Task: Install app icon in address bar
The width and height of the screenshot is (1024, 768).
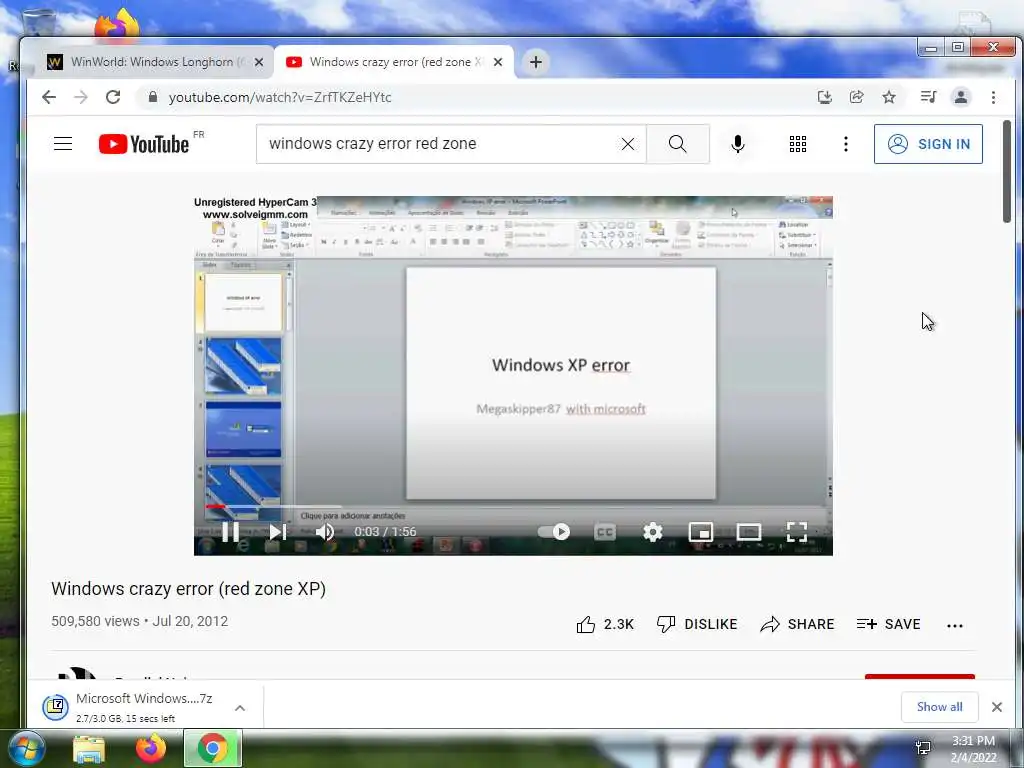Action: point(825,97)
